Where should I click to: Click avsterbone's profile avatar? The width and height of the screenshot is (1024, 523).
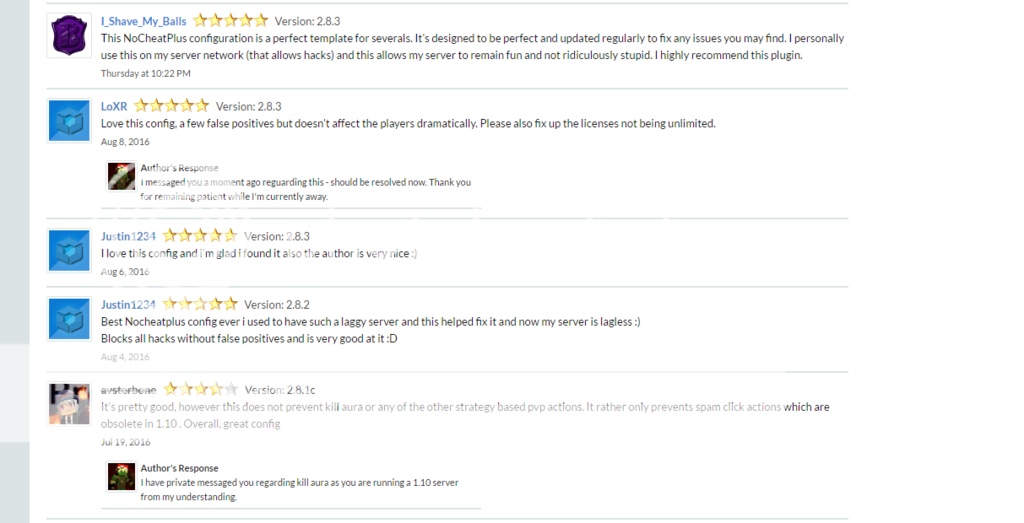coord(70,403)
